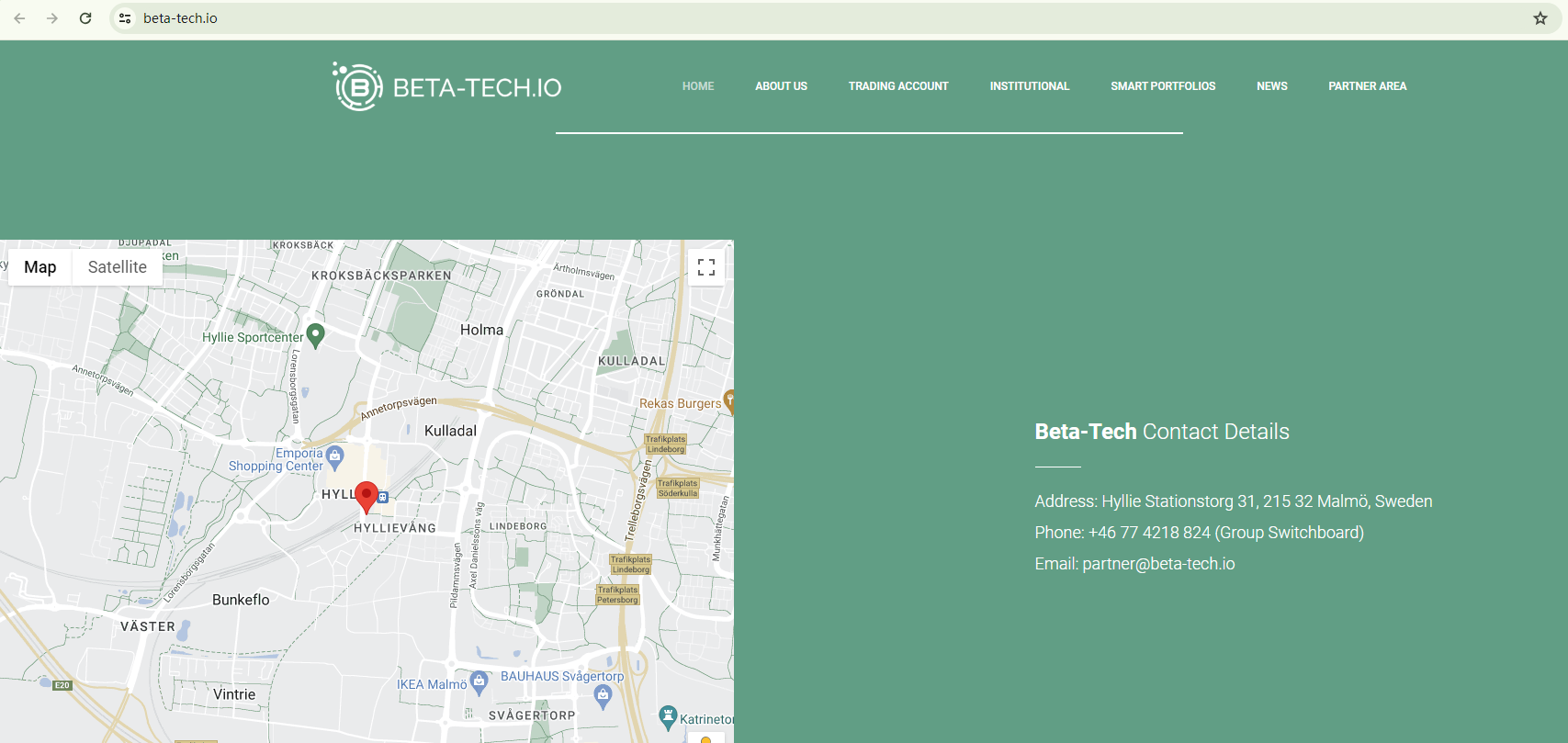Toggle fullscreen view on the map
Image resolution: width=1568 pixels, height=743 pixels.
coord(705,267)
